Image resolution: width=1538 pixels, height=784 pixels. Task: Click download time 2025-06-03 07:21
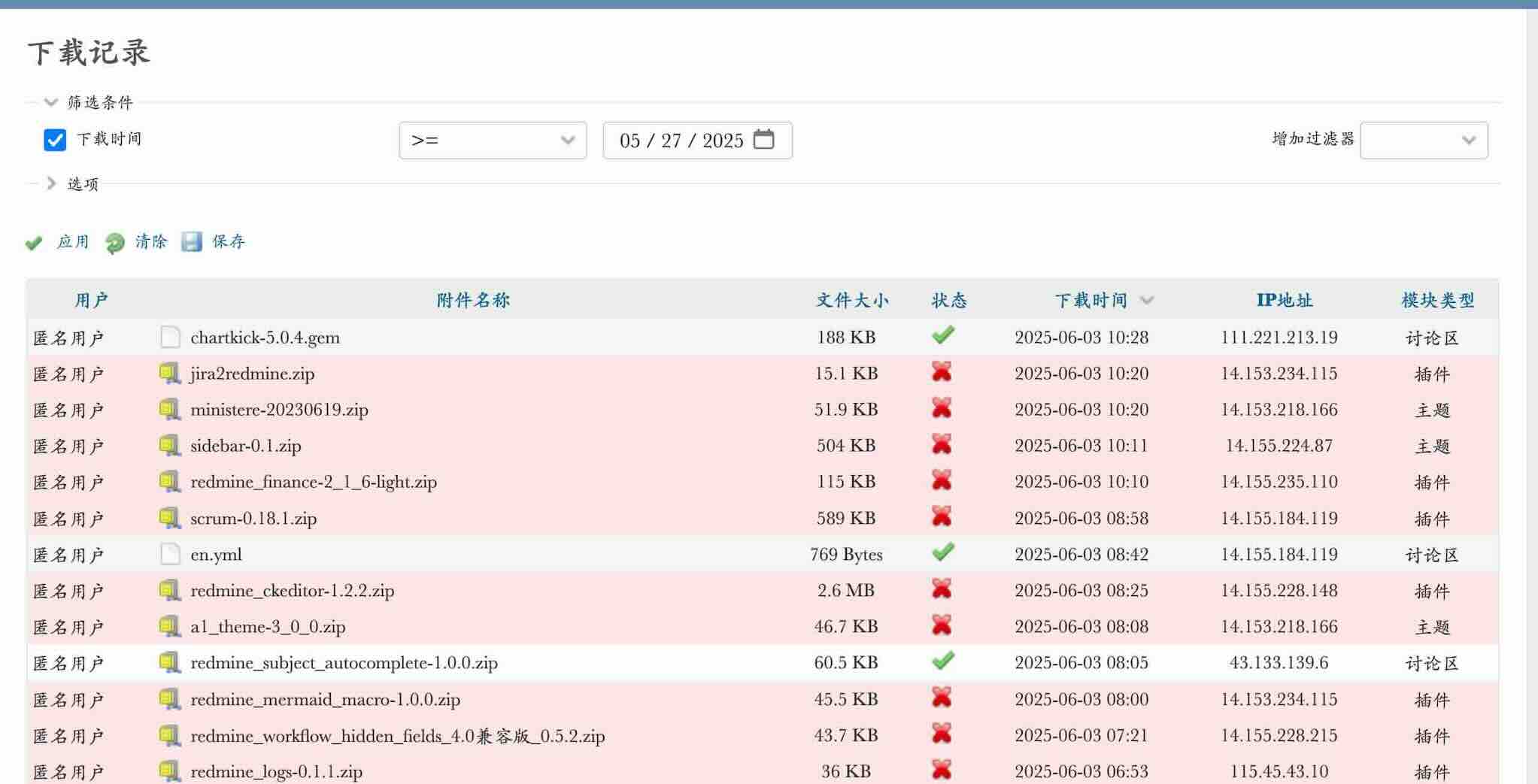click(1081, 736)
